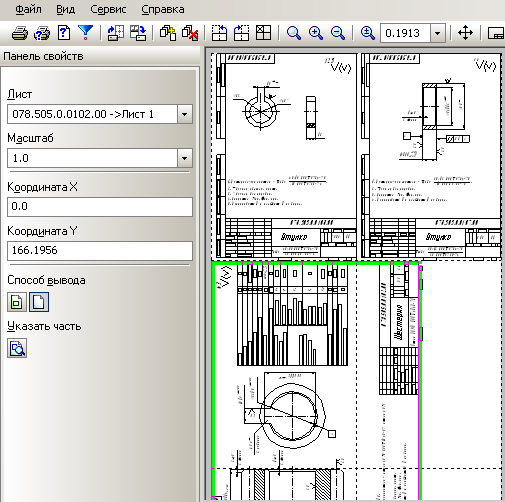Screen dimensions: 505x502
Task: Open the print filter funnel icon
Action: (85, 33)
